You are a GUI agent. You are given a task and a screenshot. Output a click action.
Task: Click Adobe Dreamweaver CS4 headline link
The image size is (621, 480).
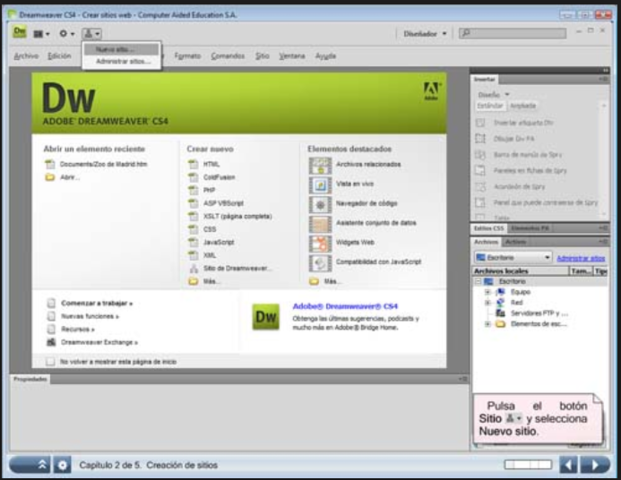click(345, 306)
